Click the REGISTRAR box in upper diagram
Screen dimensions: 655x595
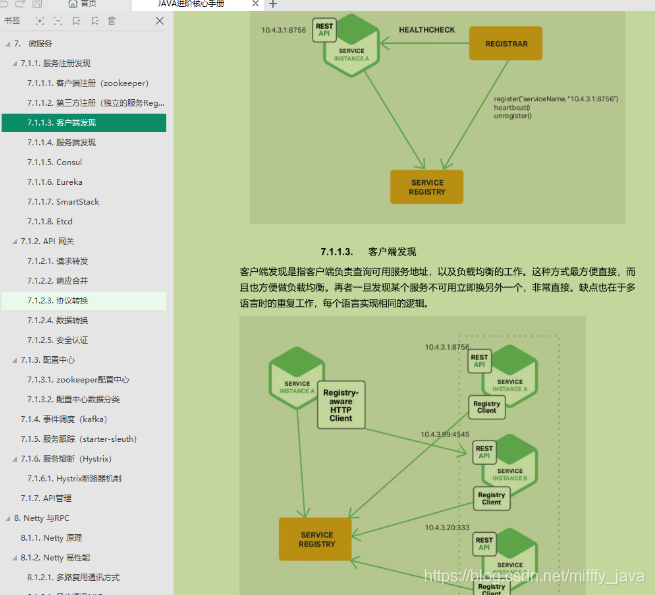pyautogui.click(x=506, y=43)
